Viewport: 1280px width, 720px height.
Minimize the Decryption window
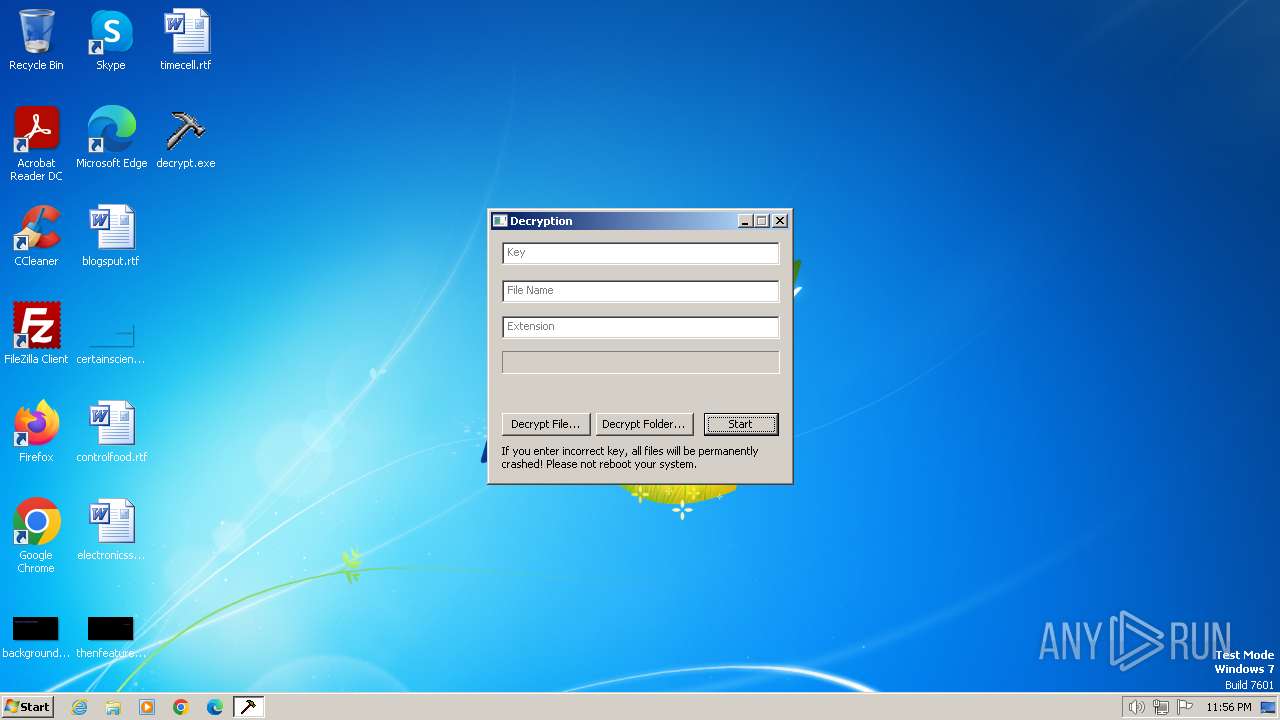(x=745, y=221)
